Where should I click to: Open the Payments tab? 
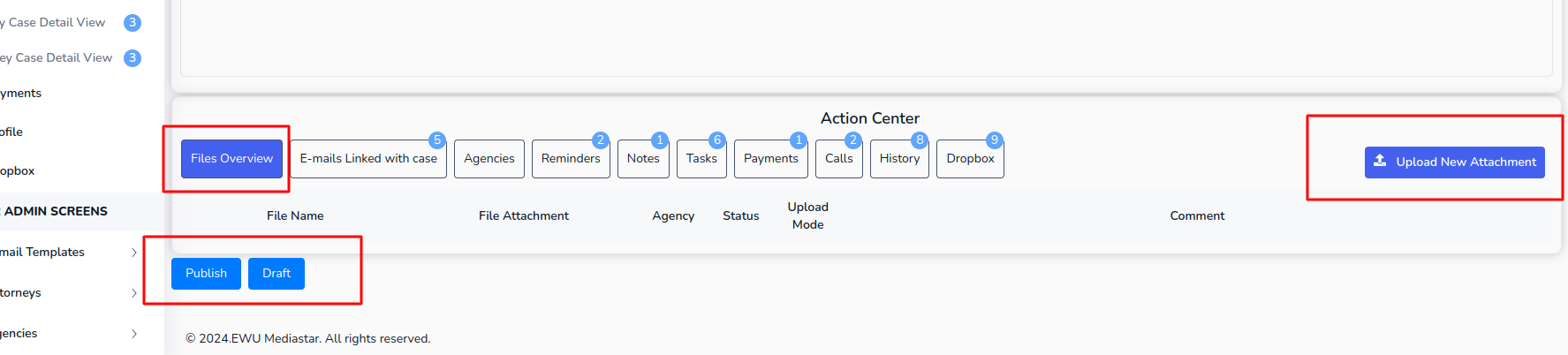coord(771,159)
